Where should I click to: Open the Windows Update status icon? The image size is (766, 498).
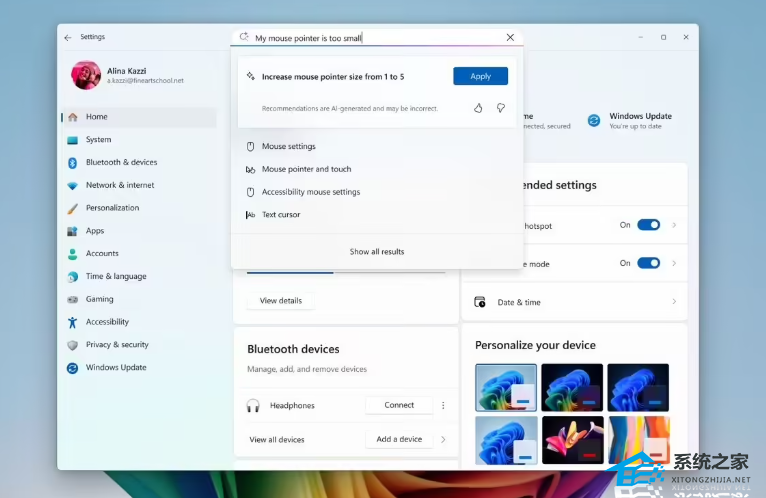coord(594,120)
